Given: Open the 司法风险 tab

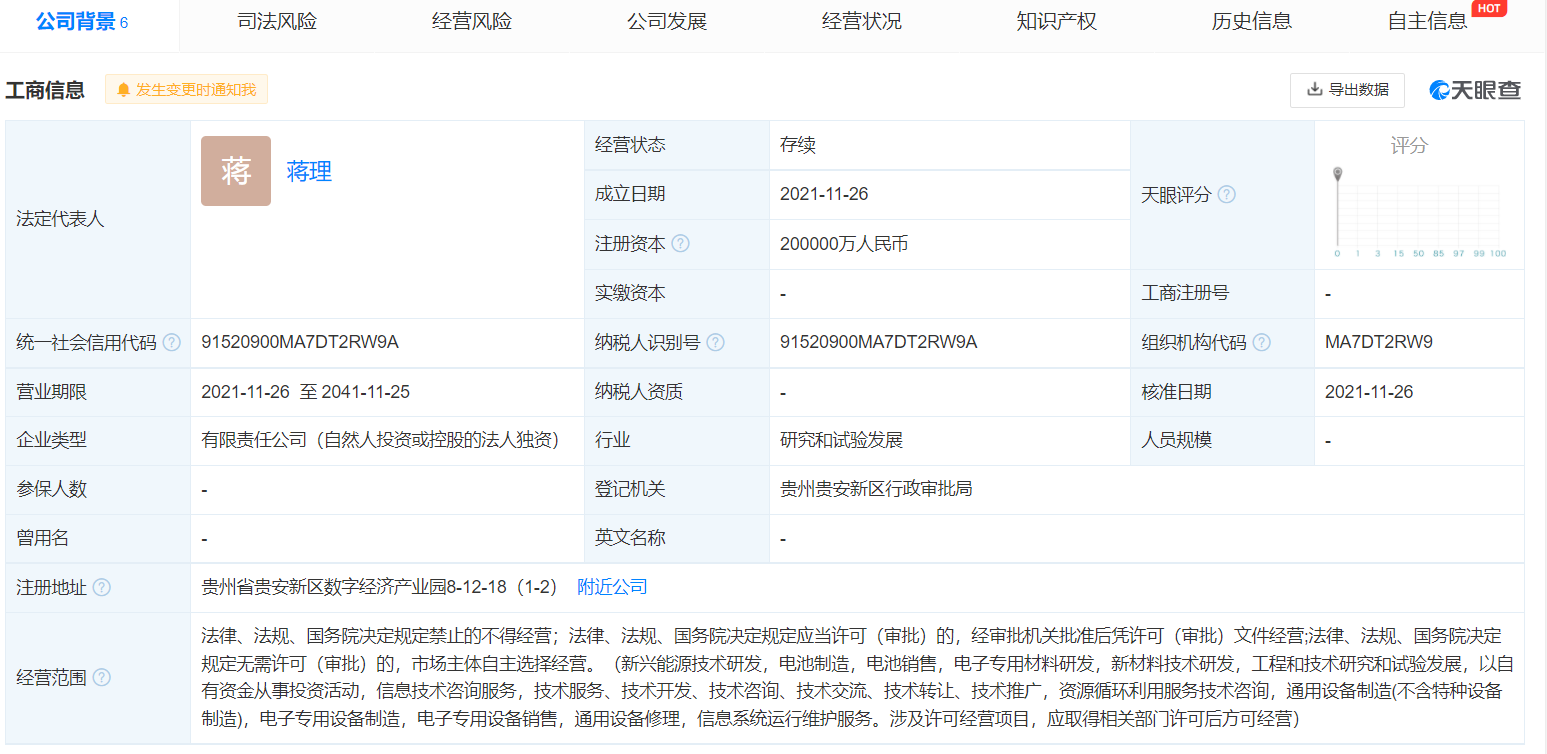Looking at the screenshot, I should (277, 22).
